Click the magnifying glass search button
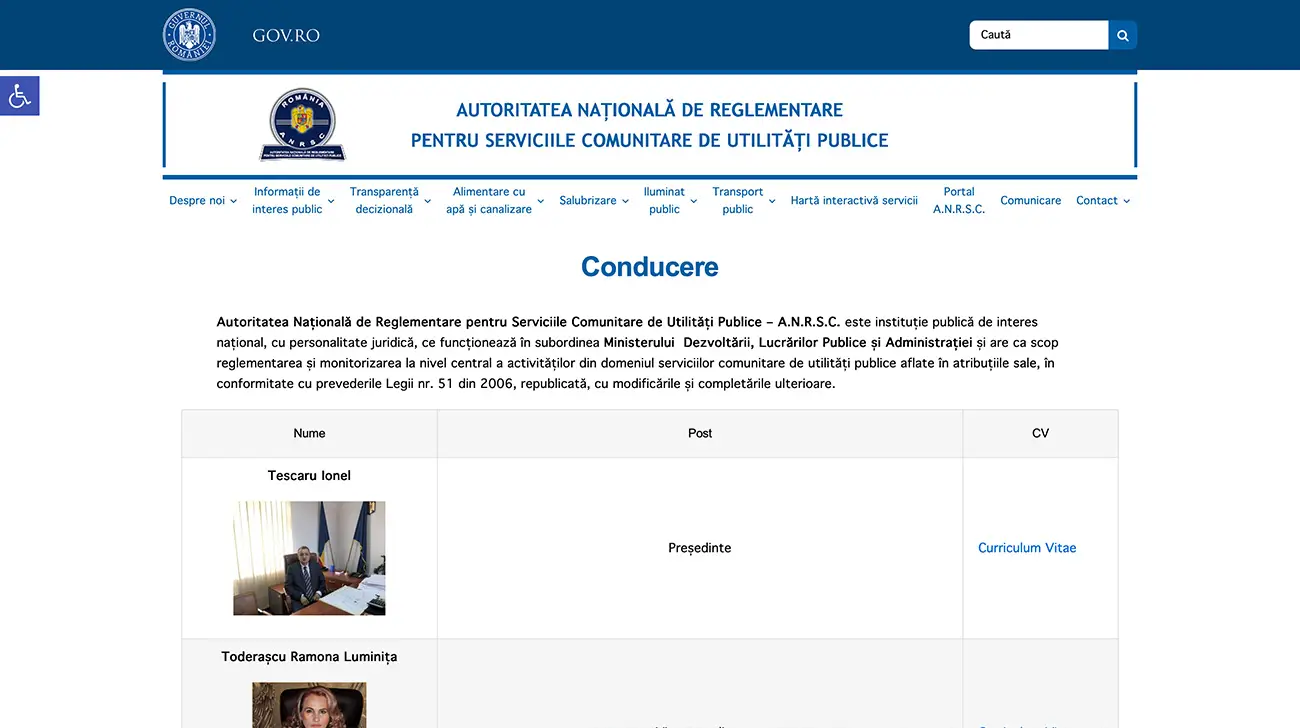The width and height of the screenshot is (1300, 728). coord(1122,35)
